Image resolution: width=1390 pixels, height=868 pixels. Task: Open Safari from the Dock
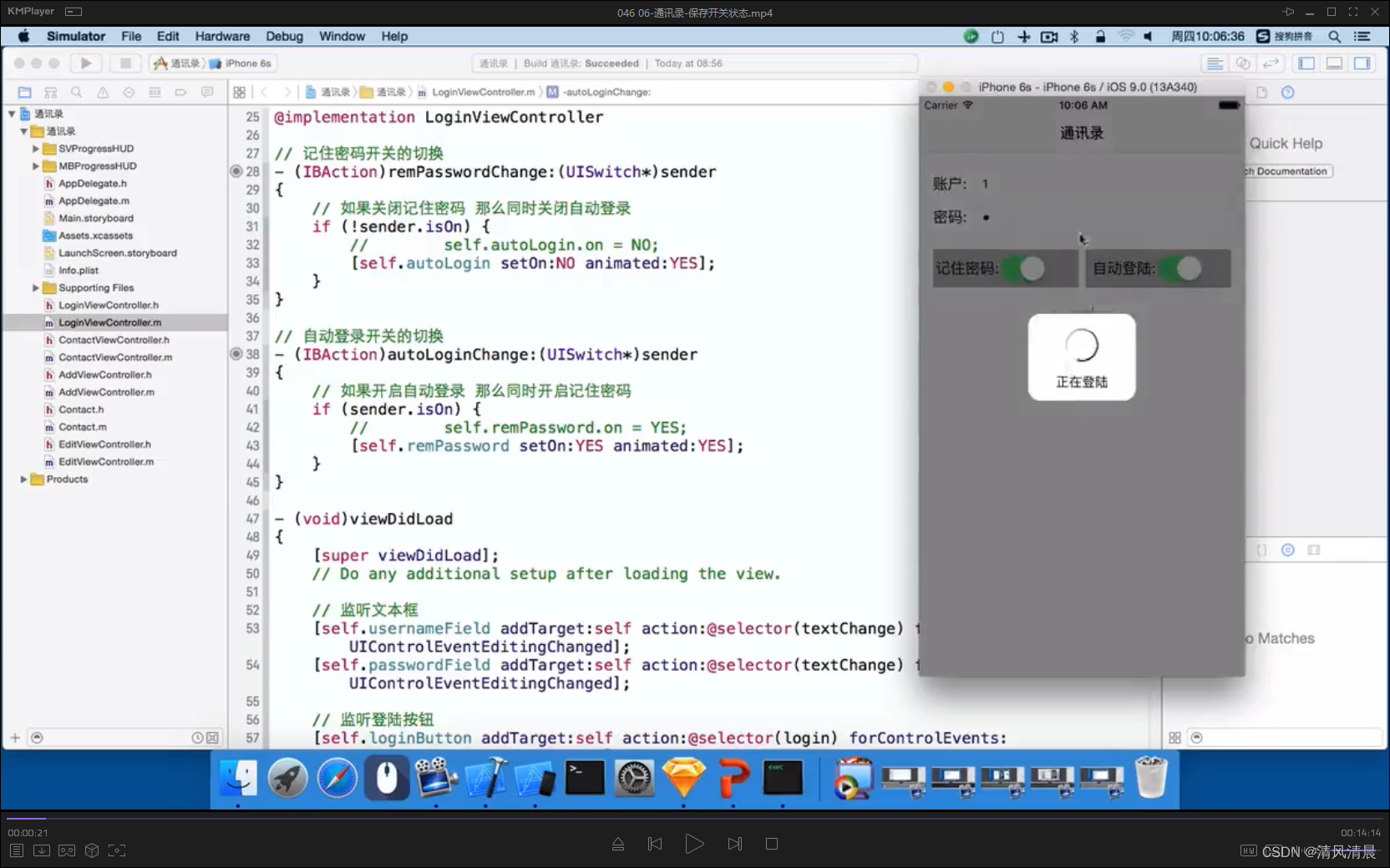(337, 779)
